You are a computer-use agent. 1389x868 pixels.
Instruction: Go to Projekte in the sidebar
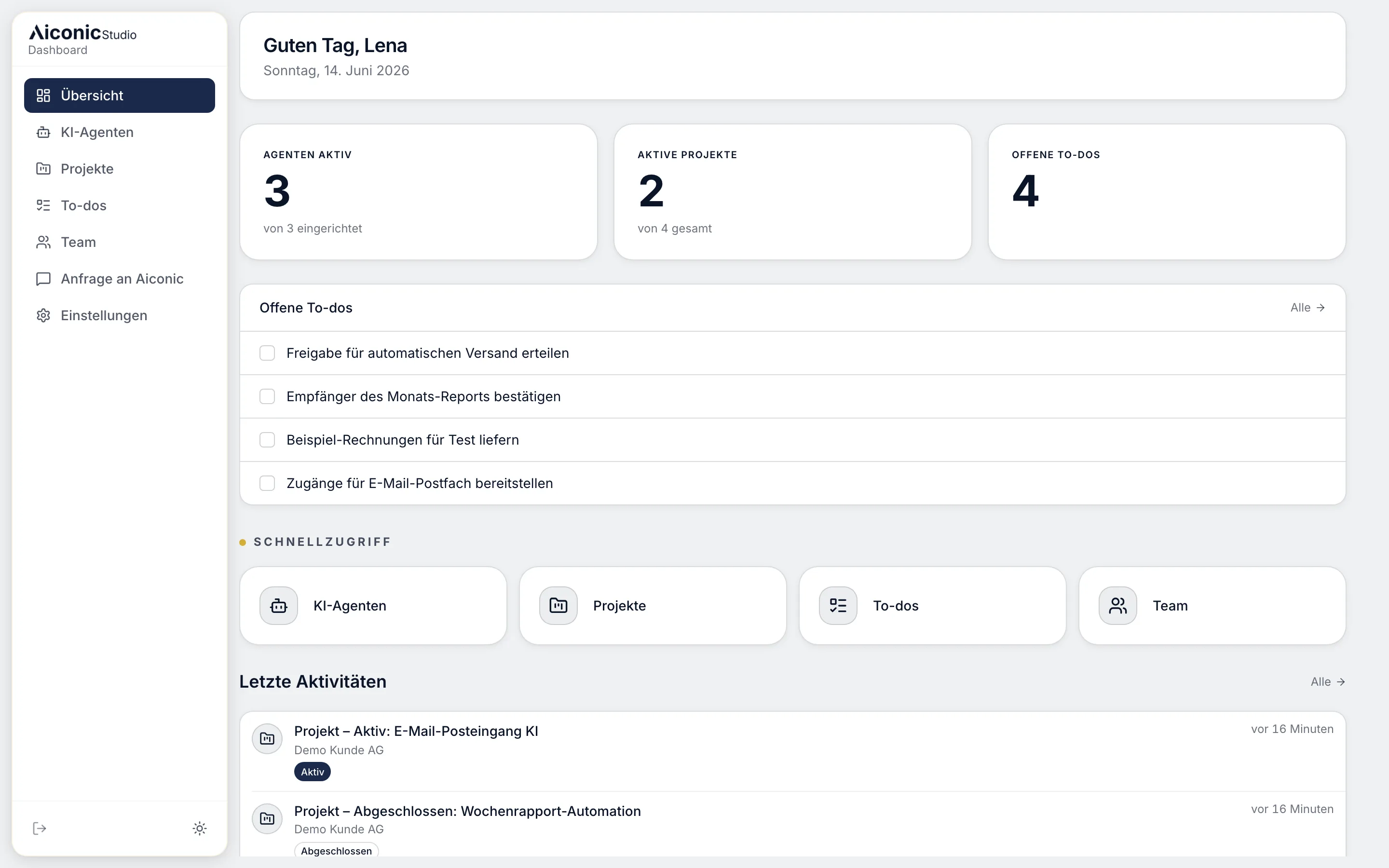[x=120, y=169]
